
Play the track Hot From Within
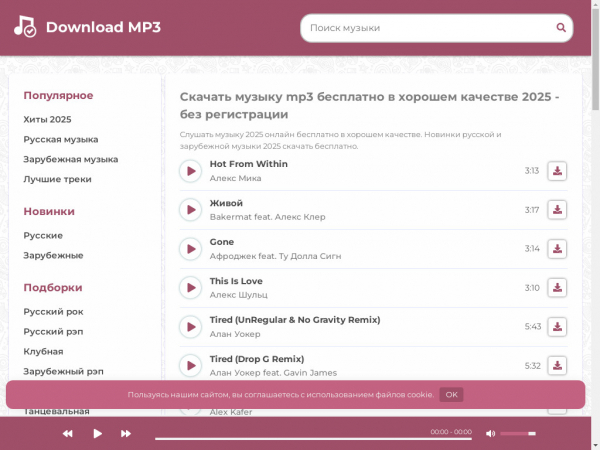click(190, 171)
